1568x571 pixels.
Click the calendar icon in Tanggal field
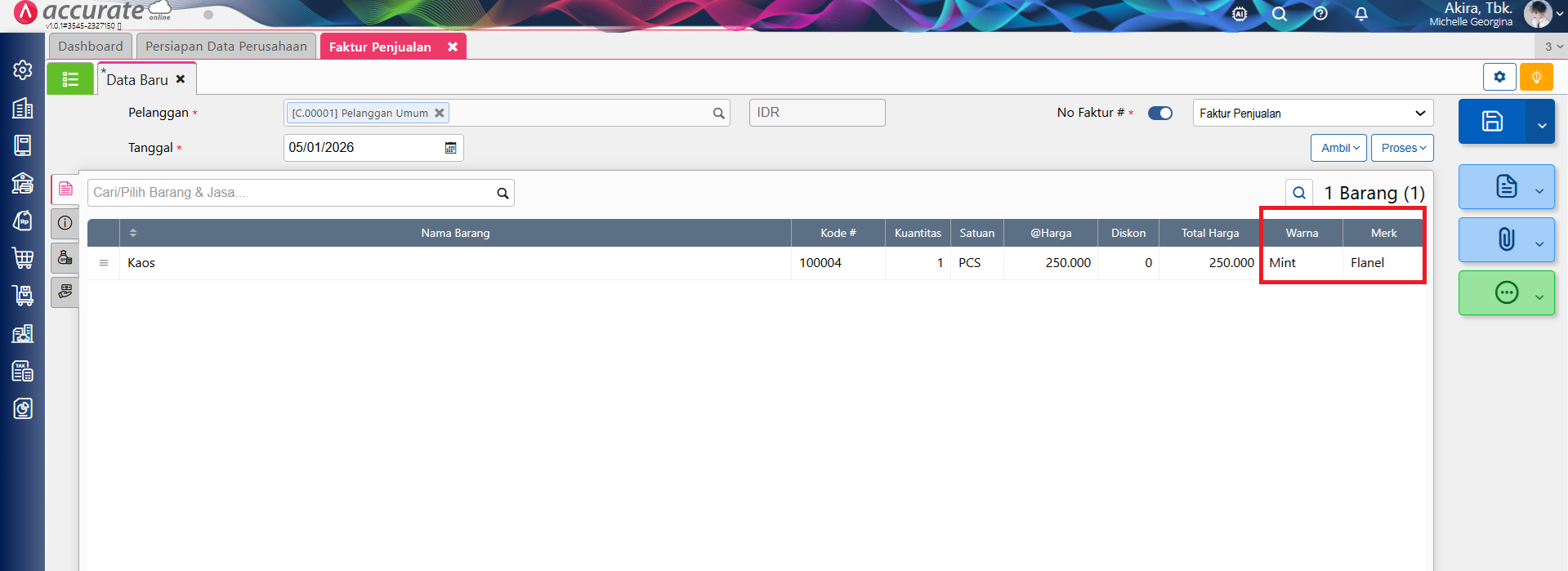coord(450,148)
